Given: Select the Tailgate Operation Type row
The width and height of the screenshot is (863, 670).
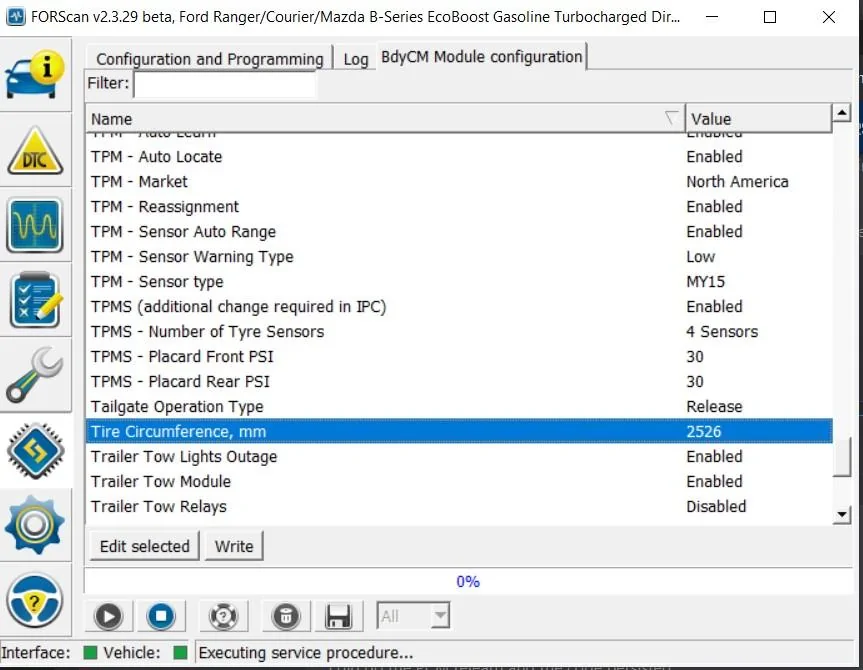Looking at the screenshot, I should pyautogui.click(x=459, y=406).
